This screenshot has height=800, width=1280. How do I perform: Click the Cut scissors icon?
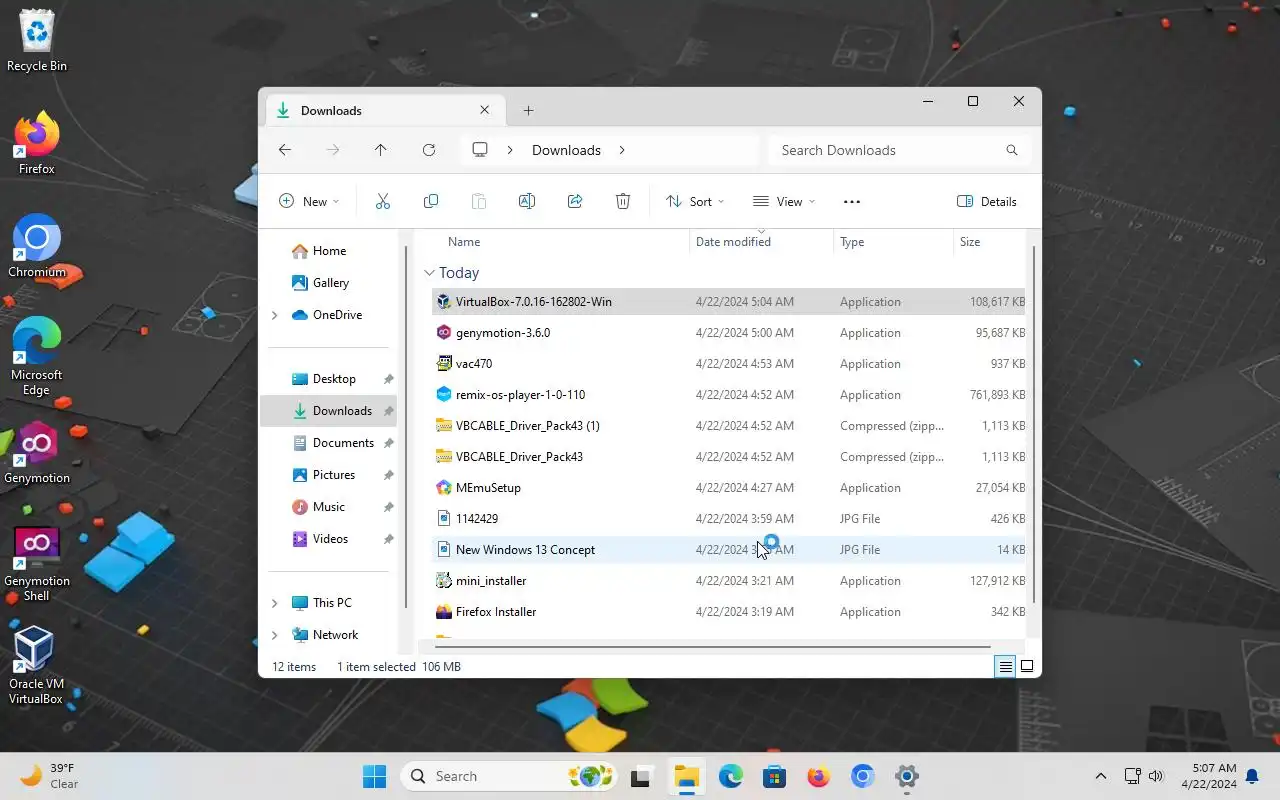382,201
